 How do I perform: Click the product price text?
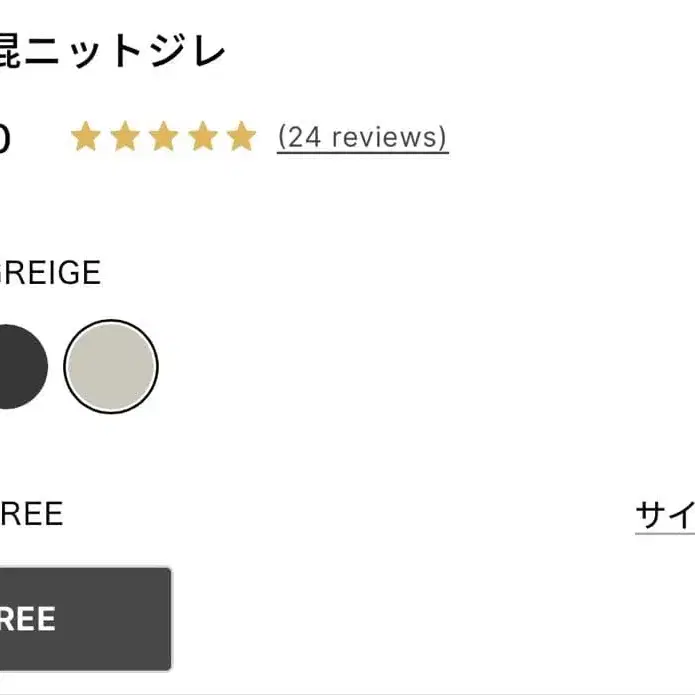[x=5, y=139]
